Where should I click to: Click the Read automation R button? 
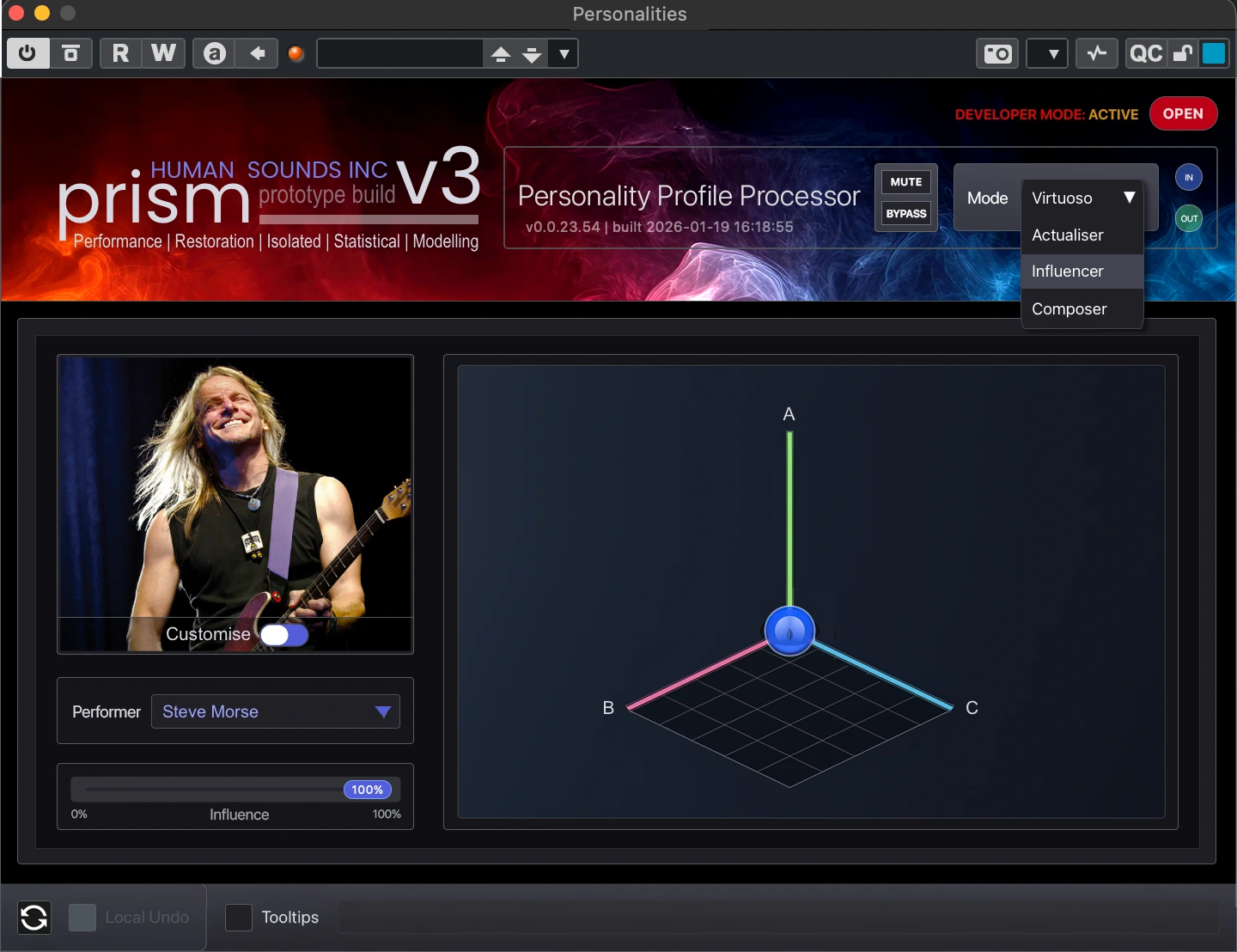tap(120, 53)
